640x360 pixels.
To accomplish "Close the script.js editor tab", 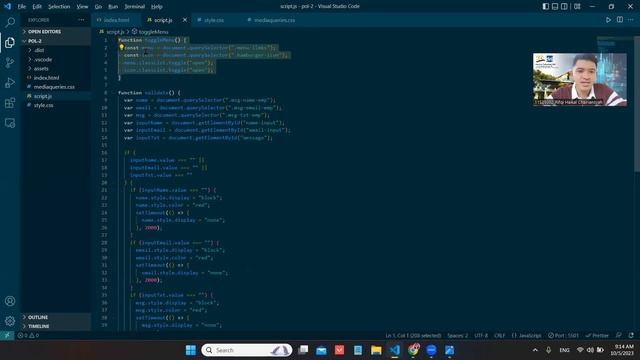I will click(184, 20).
